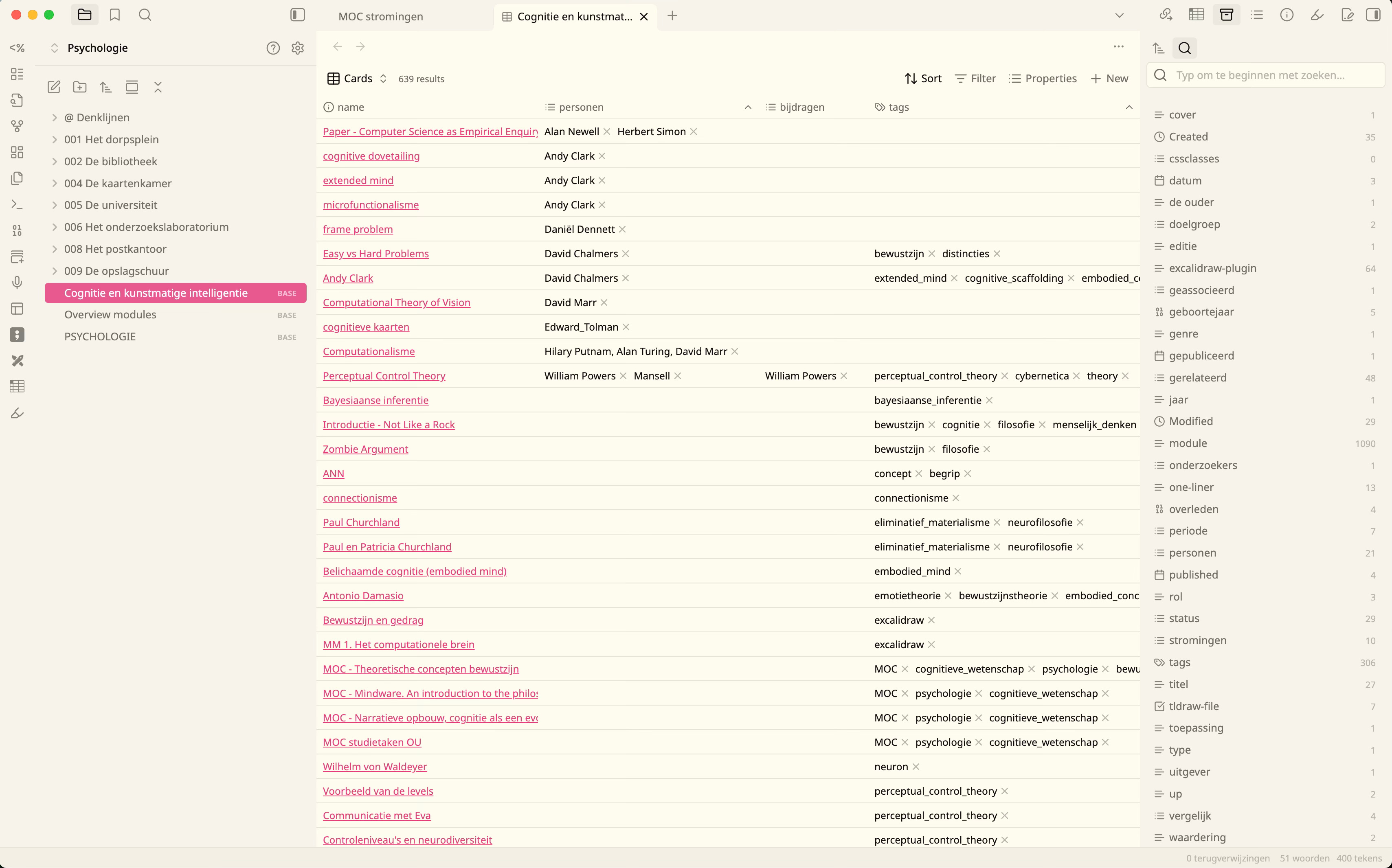1392x868 pixels.
Task: Toggle the right sidebar panel
Action: 1373,15
